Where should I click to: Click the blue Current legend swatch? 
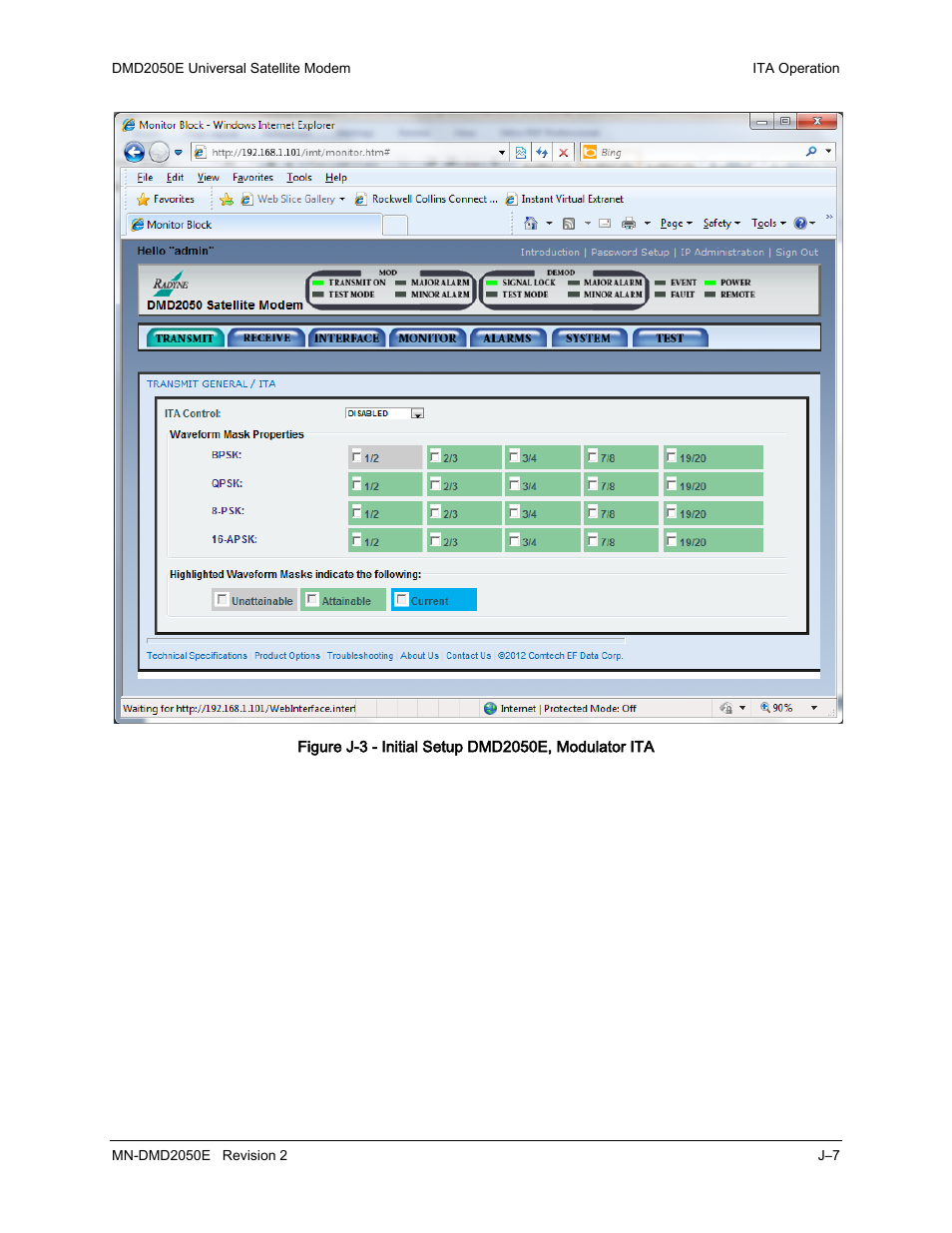434,599
